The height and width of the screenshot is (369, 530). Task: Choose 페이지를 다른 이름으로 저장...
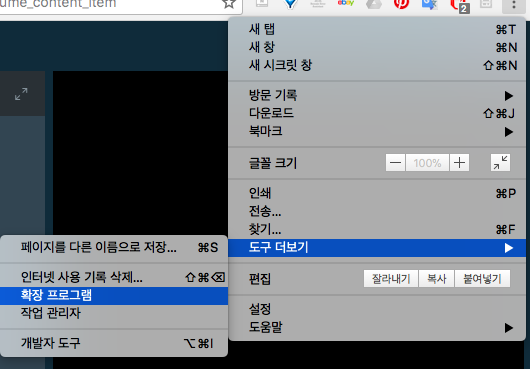[x=114, y=247]
